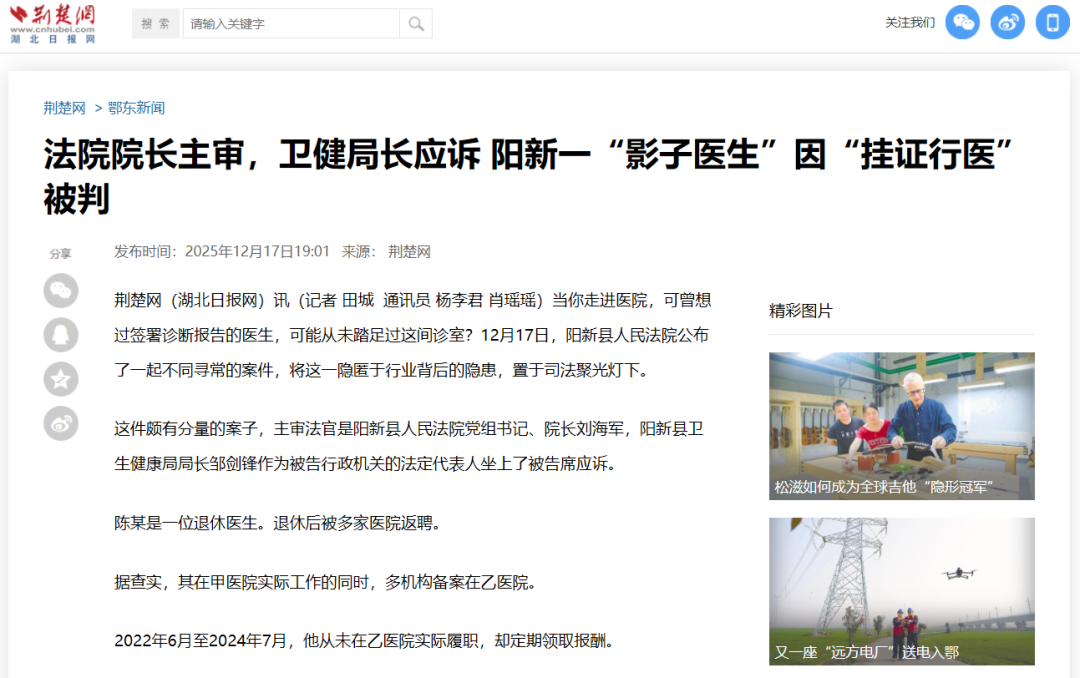Go to 荆楚网 breadcrumb link
Viewport: 1080px width, 678px height.
point(65,108)
